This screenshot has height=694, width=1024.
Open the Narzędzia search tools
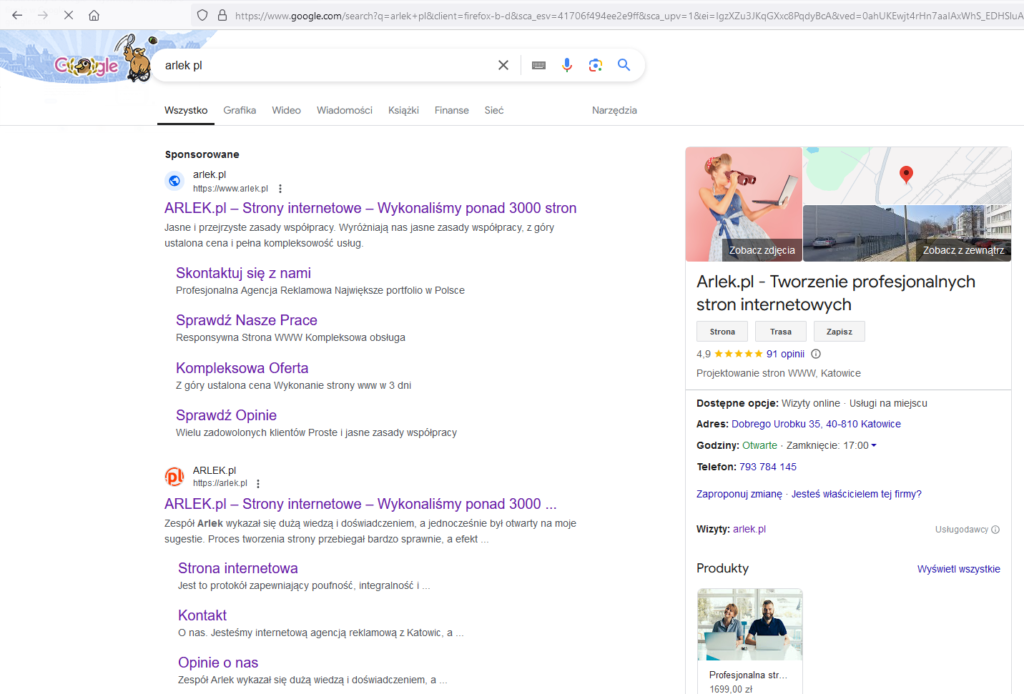614,110
